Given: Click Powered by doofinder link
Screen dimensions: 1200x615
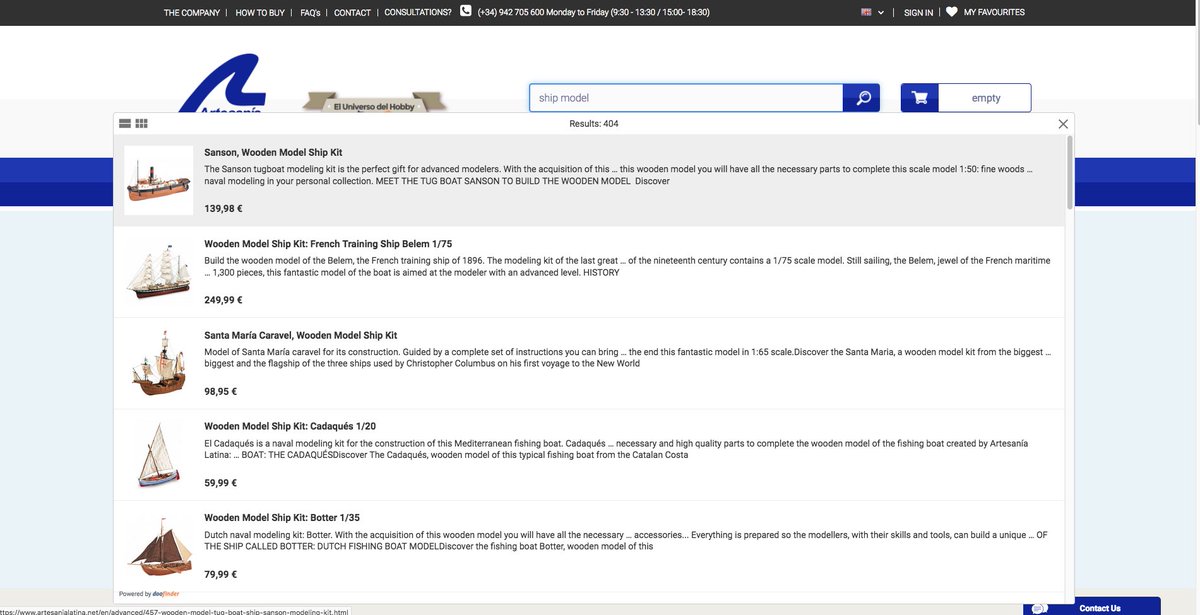Looking at the screenshot, I should click(149, 594).
